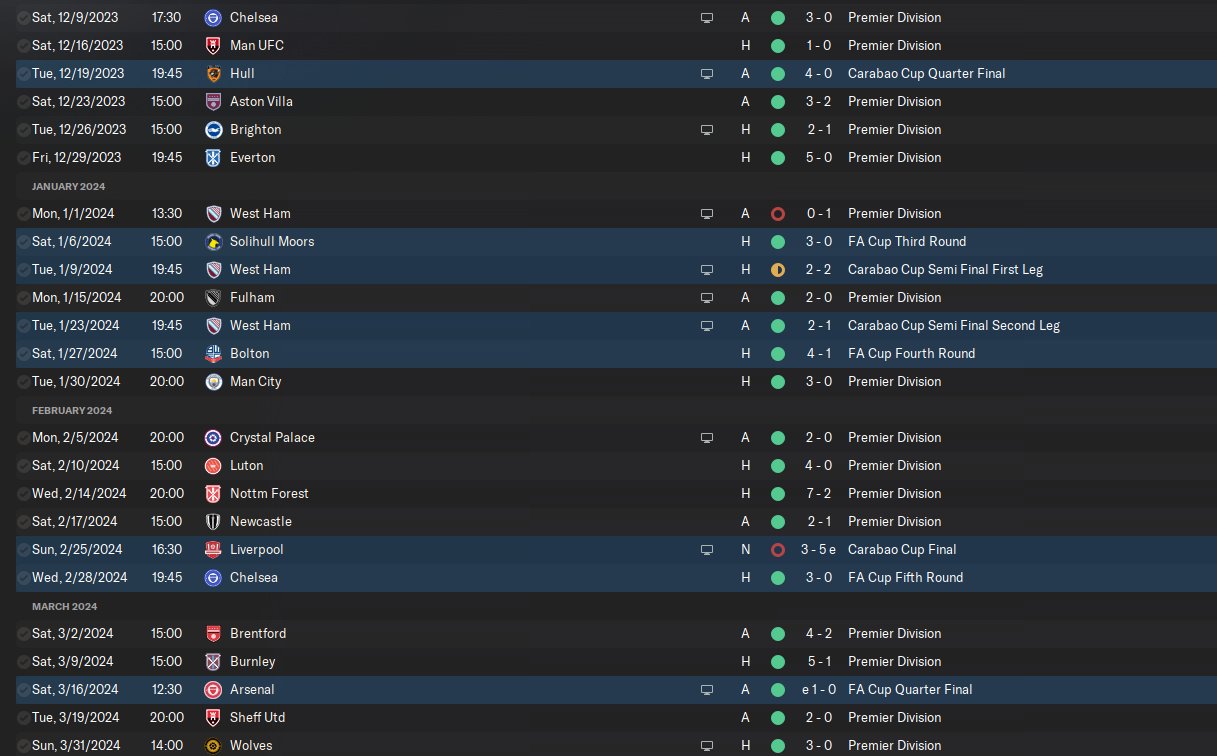This screenshot has width=1217, height=756.
Task: Click TV broadcast icon on Brighton row
Action: click(707, 129)
